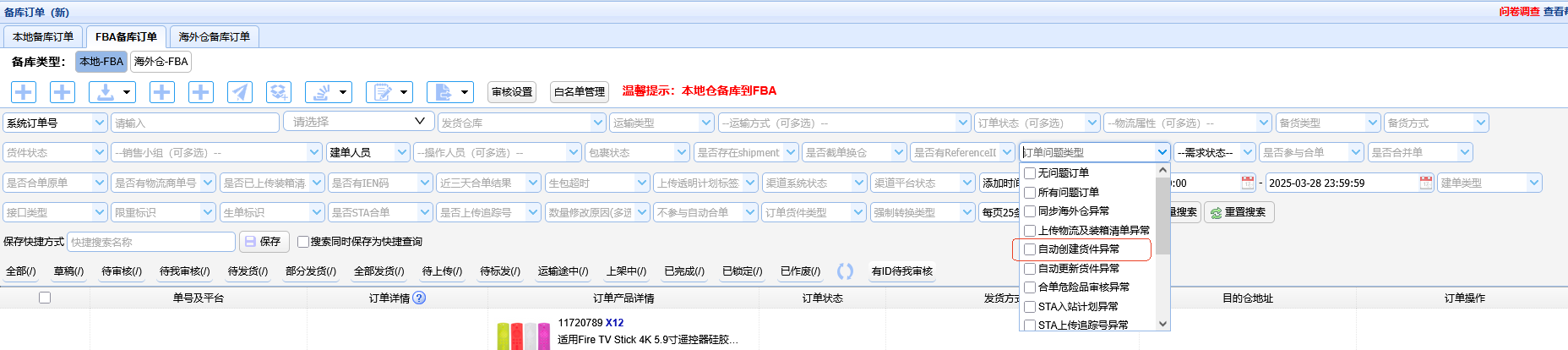Click the 请输入 order number input
This screenshot has width=1568, height=350.
(x=195, y=123)
